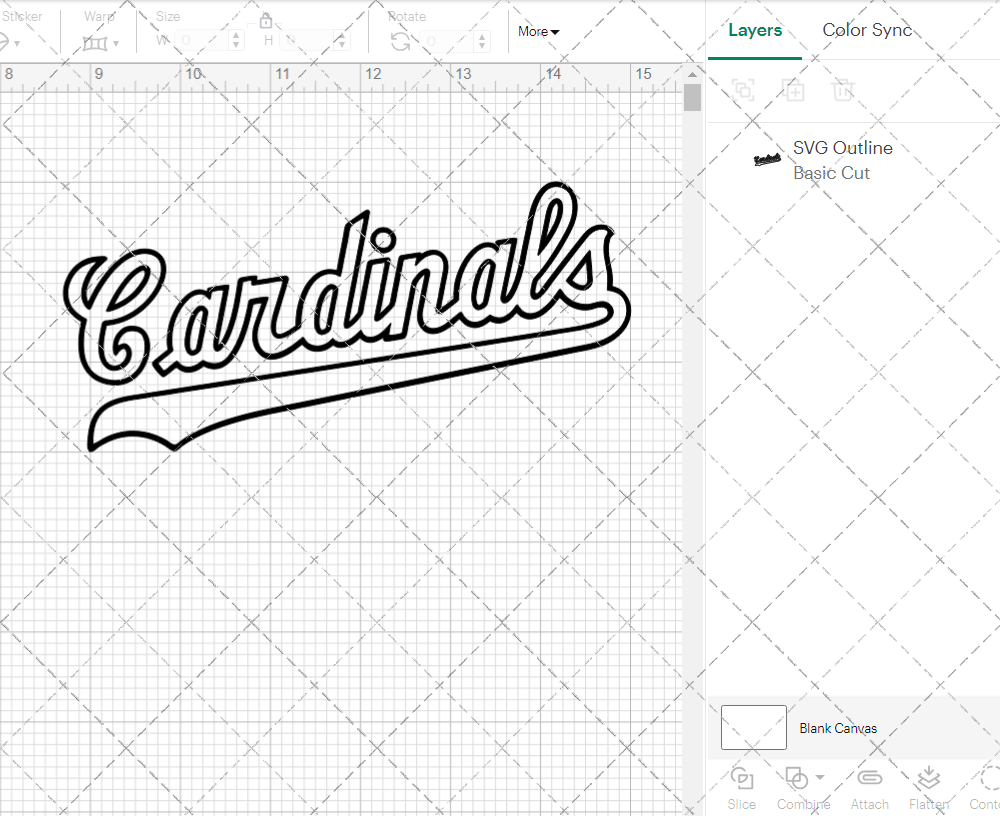
Task: Click the Blank Canvas color swatch
Action: point(753,727)
